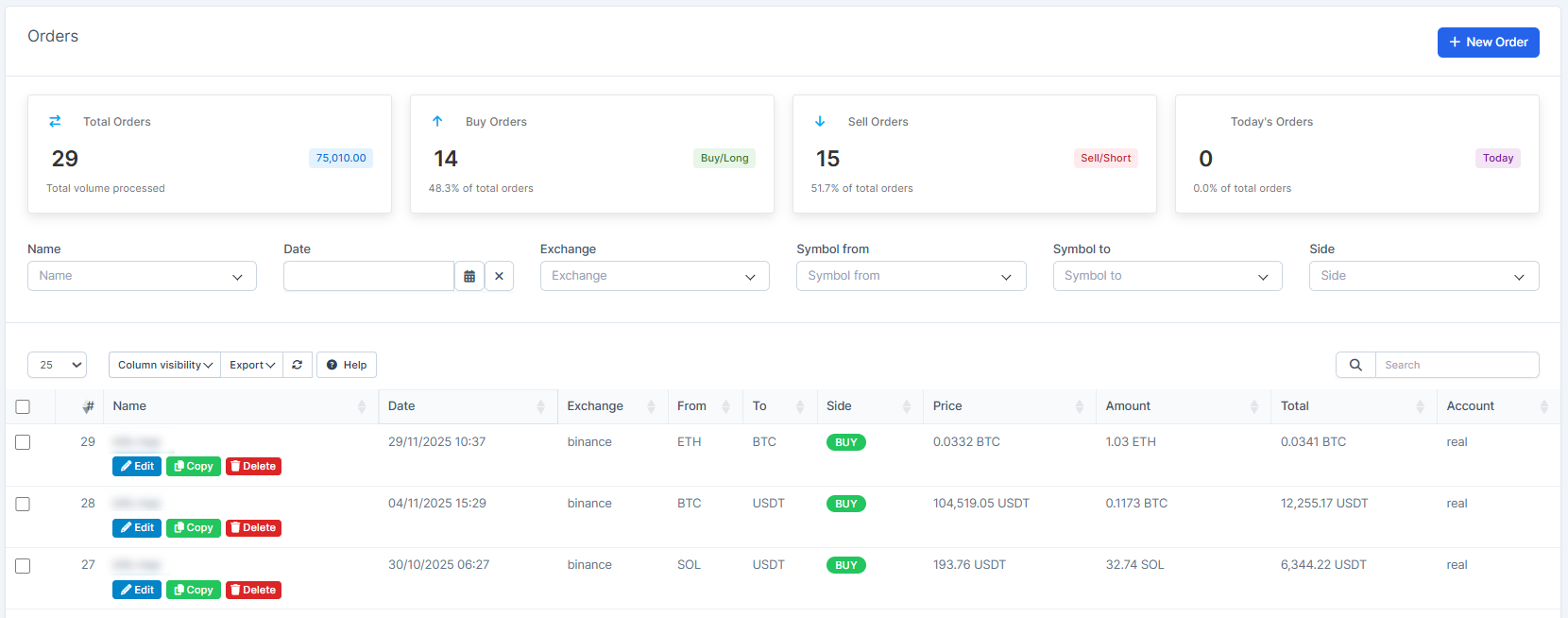Check the checkbox for order 29
The image size is (1568, 618).
[x=23, y=442]
